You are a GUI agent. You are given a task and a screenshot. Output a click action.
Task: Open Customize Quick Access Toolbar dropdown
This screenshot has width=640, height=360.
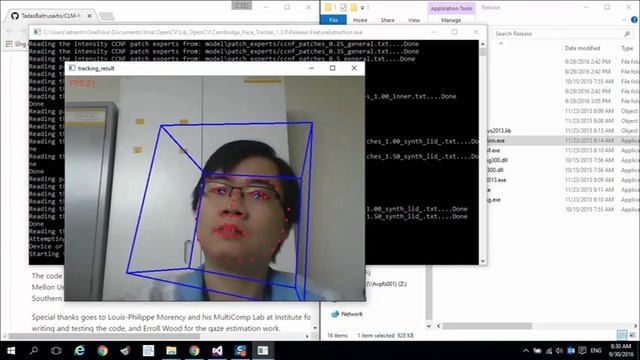point(362,8)
